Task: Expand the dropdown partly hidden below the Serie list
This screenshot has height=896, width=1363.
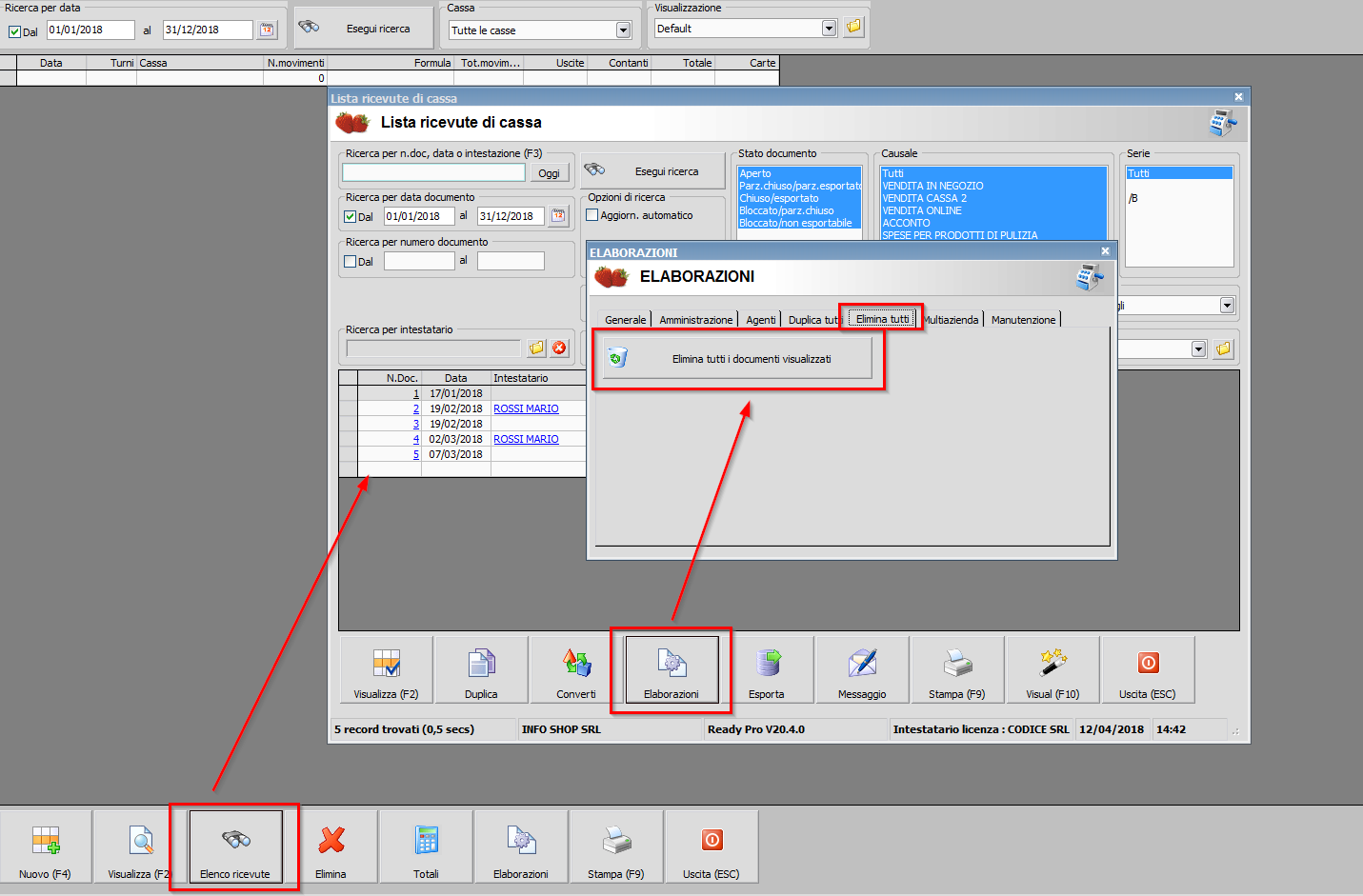Action: point(1227,306)
